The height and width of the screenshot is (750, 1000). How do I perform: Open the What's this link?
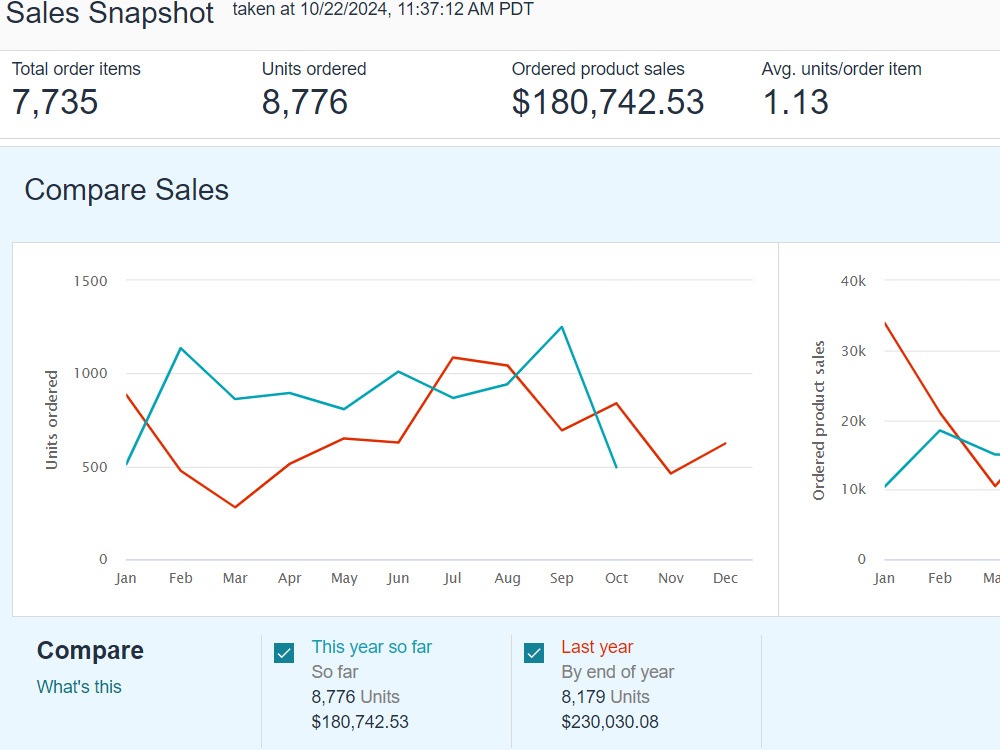tap(79, 687)
